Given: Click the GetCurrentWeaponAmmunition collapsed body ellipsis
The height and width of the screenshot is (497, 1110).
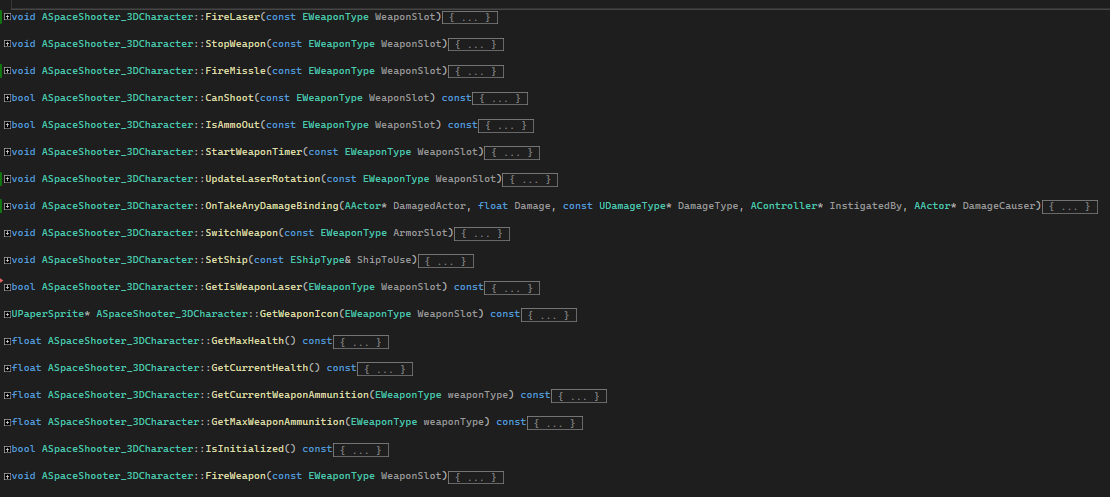Looking at the screenshot, I should tap(579, 396).
